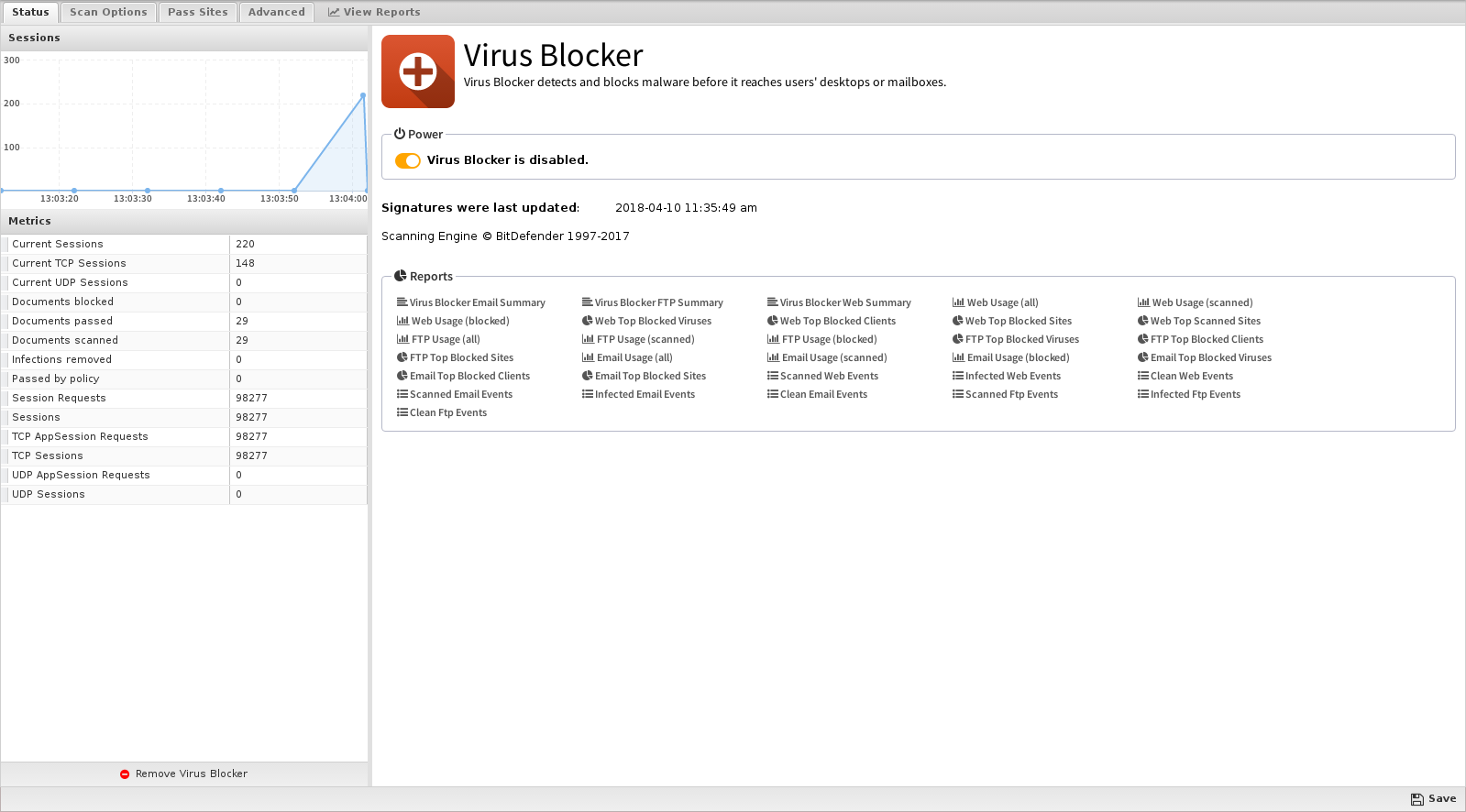Open the Pass Sites tab
Image resolution: width=1466 pixels, height=812 pixels.
point(197,12)
